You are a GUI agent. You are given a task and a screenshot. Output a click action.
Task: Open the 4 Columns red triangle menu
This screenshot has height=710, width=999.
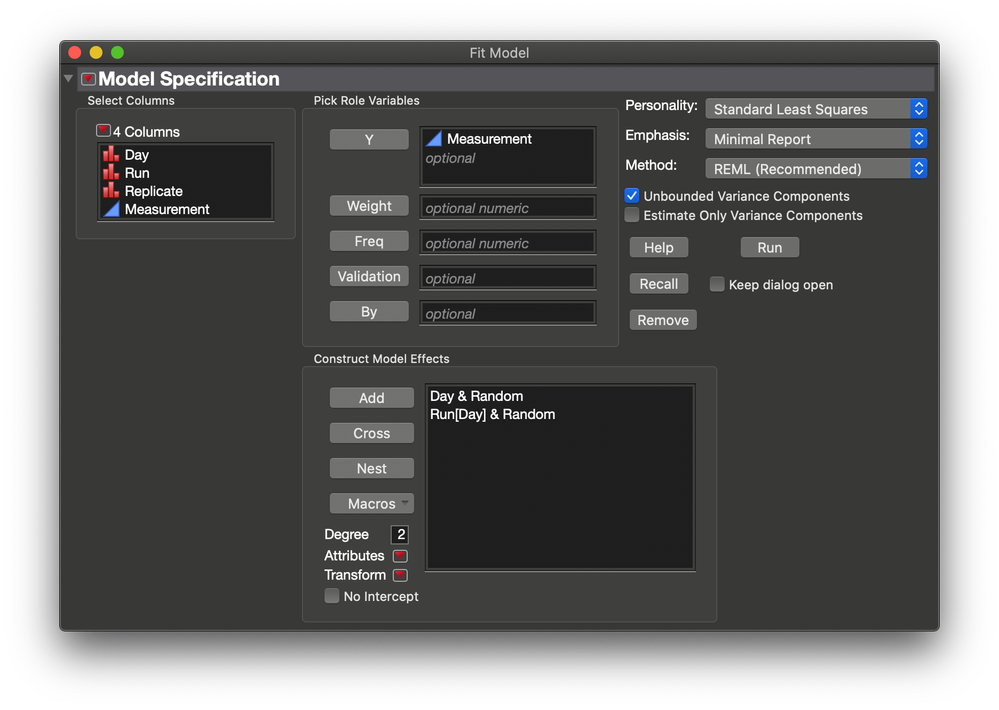(103, 131)
